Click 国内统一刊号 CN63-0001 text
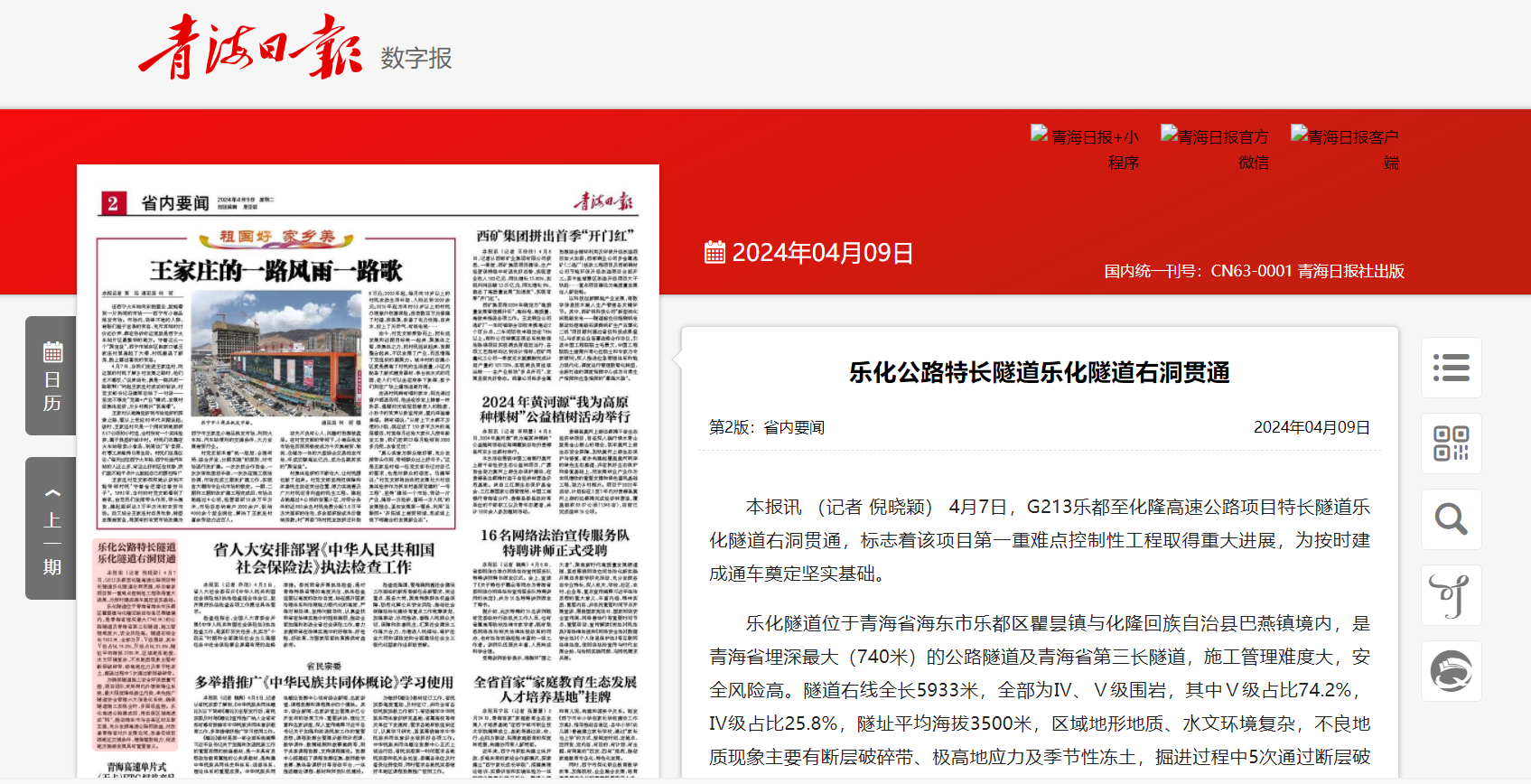Image resolution: width=1531 pixels, height=784 pixels. [x=1254, y=271]
